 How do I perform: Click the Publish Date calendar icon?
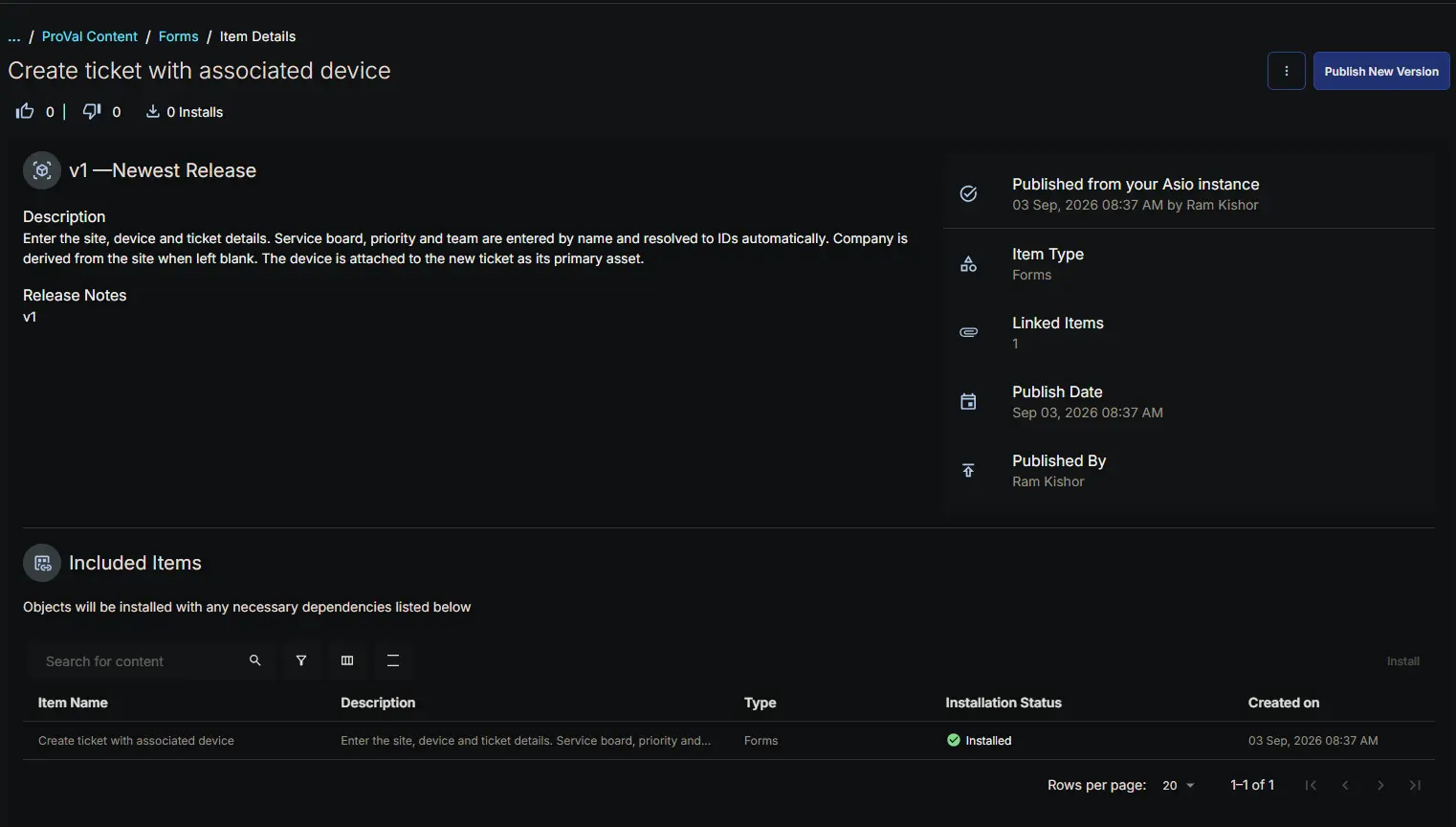tap(968, 401)
